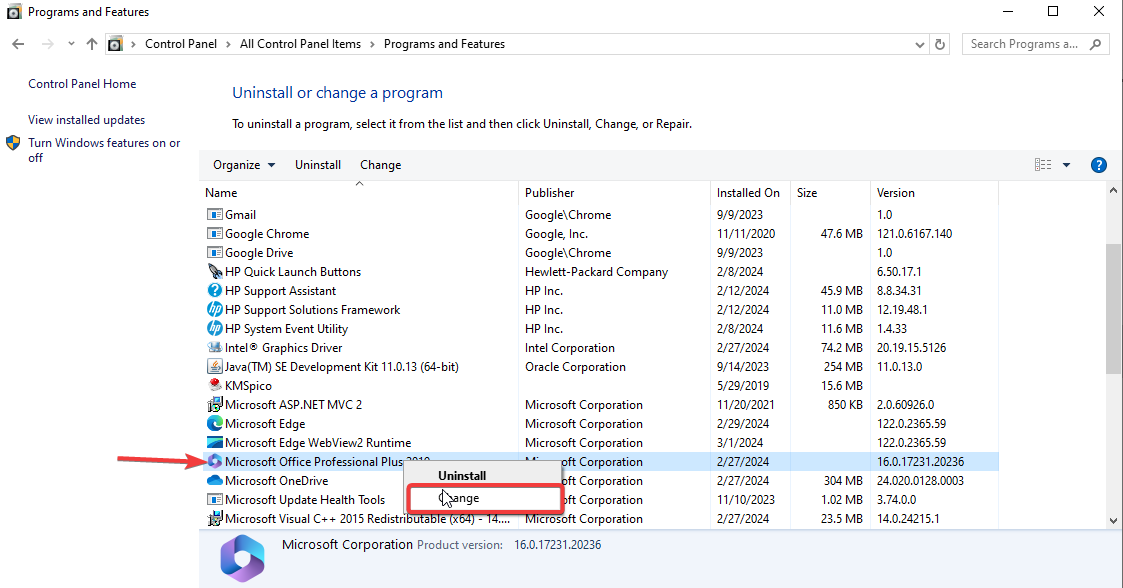
Task: Click the Microsoft Edge browser icon
Action: (215, 423)
